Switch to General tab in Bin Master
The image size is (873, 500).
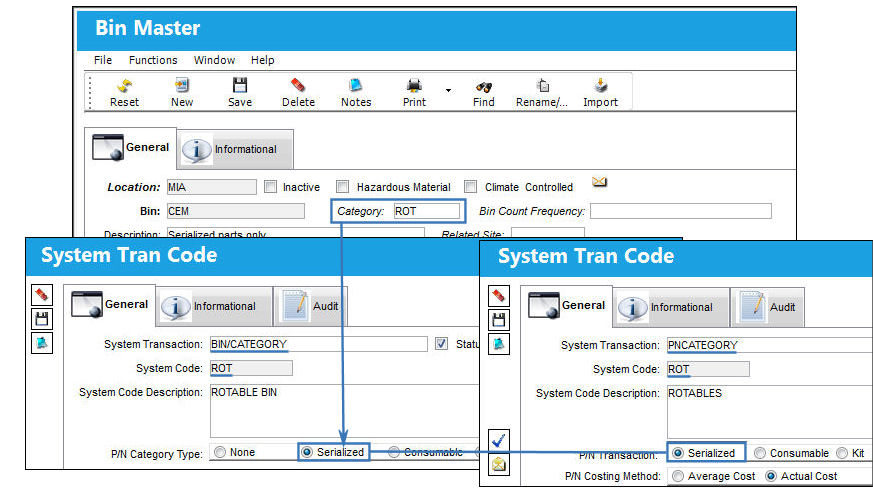(131, 148)
